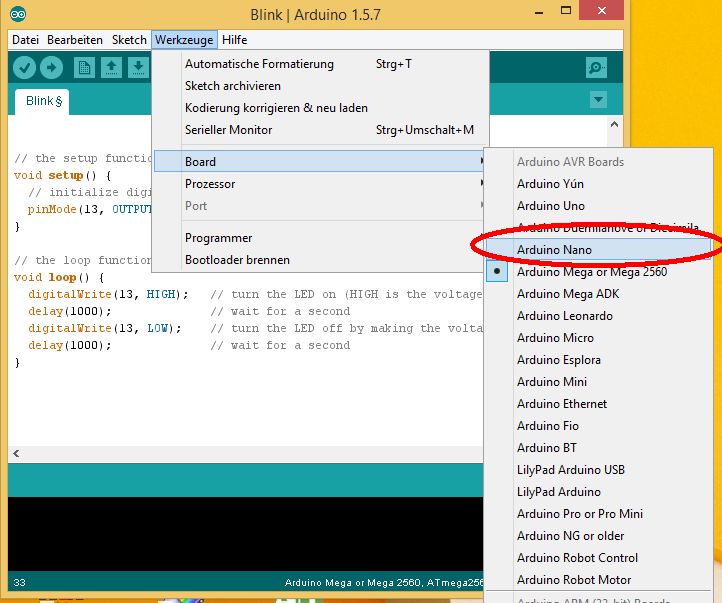722x603 pixels.
Task: Select Arduino Fio board
Action: [599, 426]
